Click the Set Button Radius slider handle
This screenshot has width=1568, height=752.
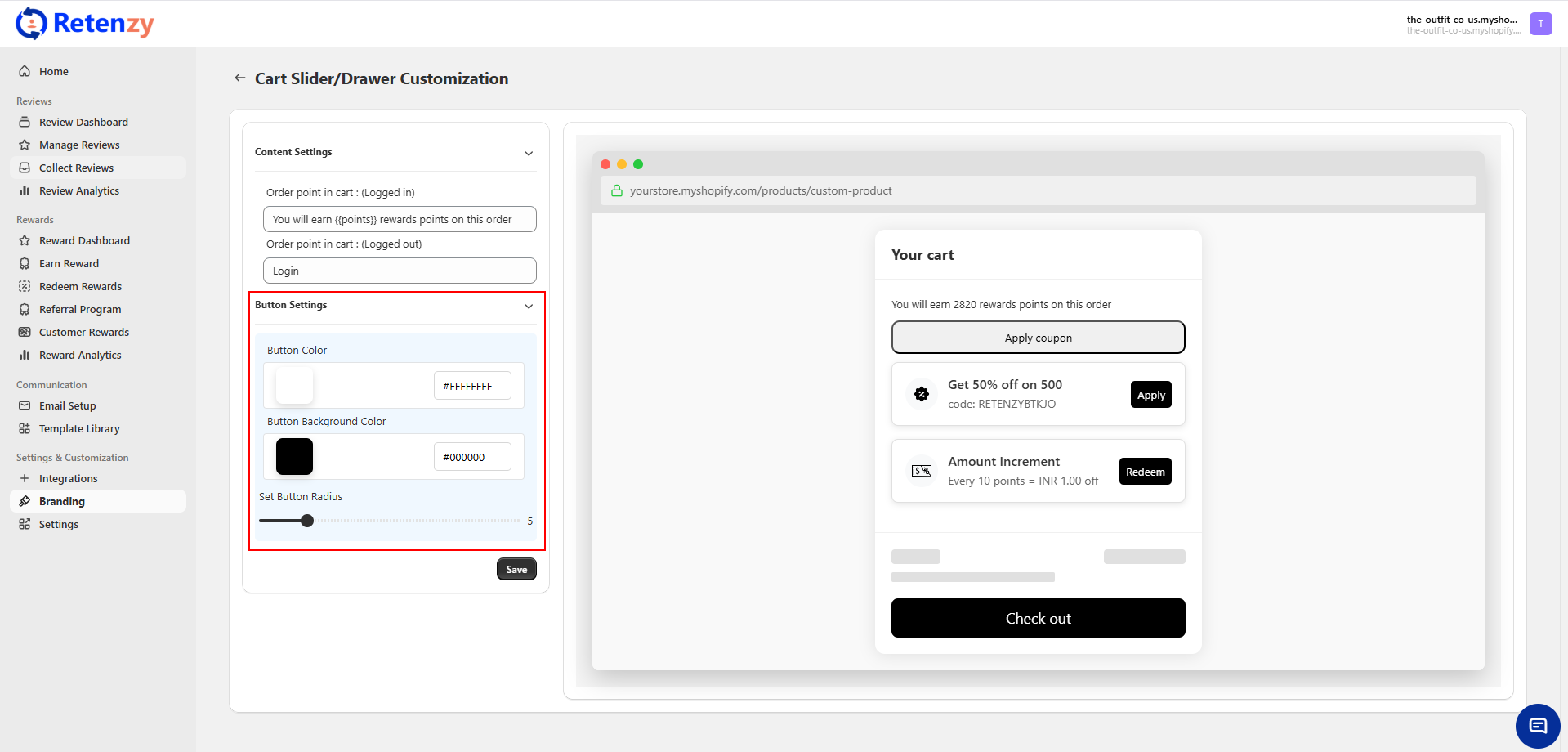coord(307,521)
